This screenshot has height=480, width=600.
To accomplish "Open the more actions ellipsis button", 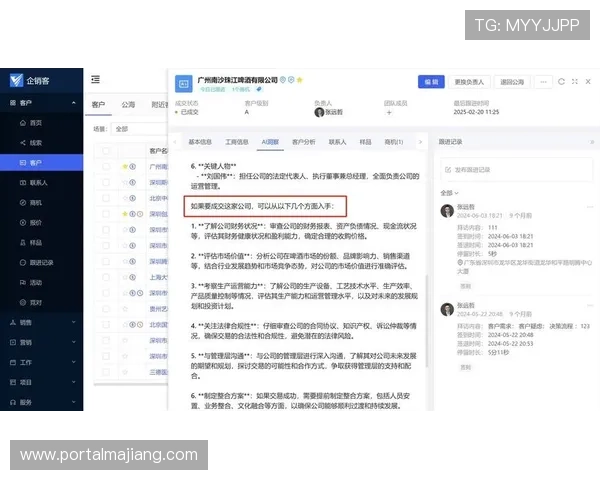I will (x=543, y=82).
